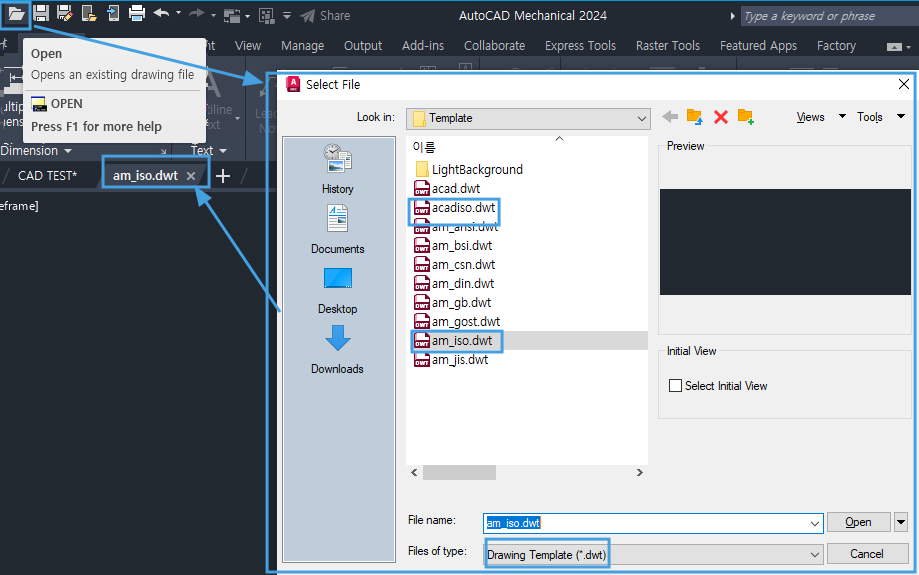The height and width of the screenshot is (575, 919).
Task: Click the Up one level folder icon
Action: click(x=695, y=117)
